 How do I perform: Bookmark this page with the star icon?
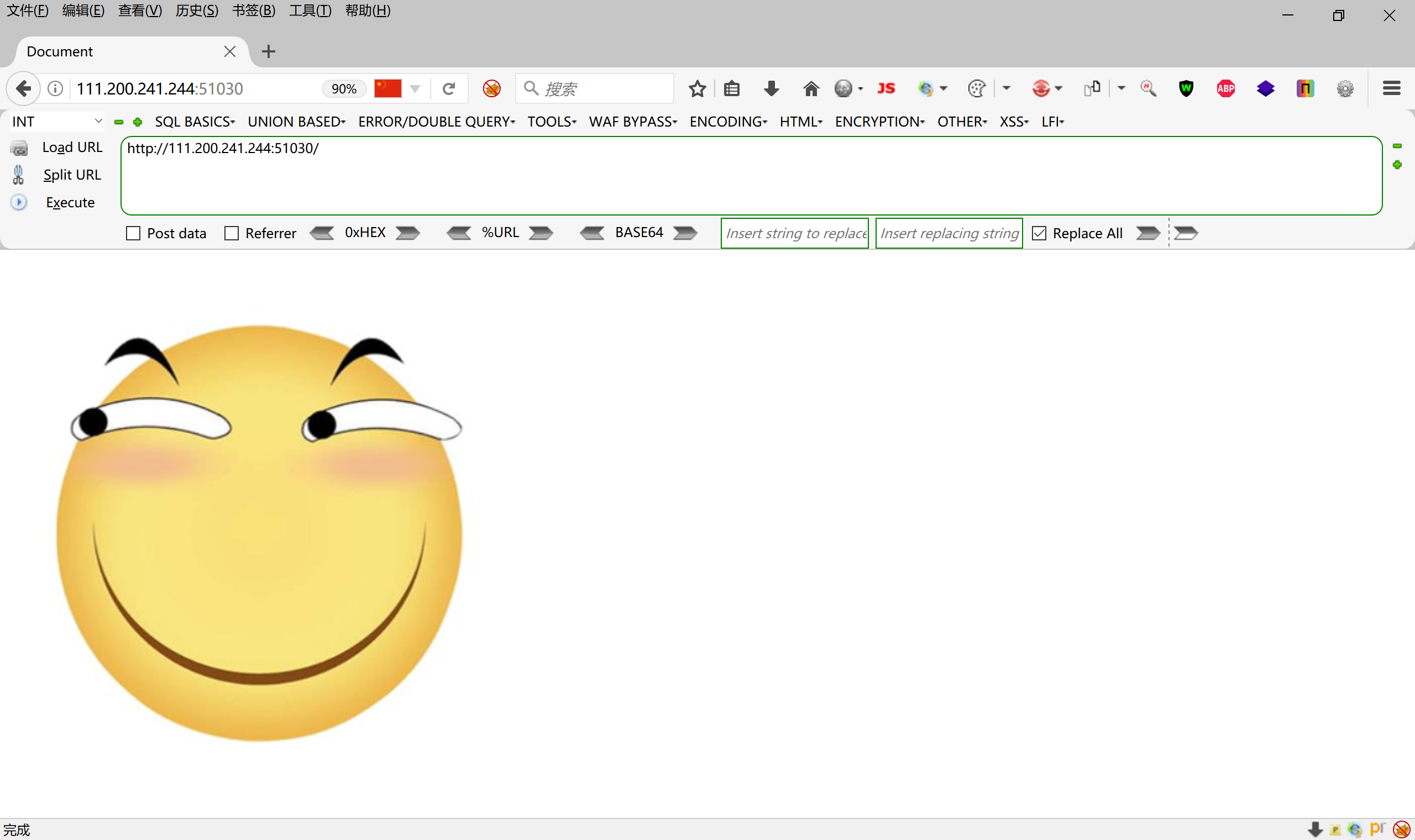(698, 88)
